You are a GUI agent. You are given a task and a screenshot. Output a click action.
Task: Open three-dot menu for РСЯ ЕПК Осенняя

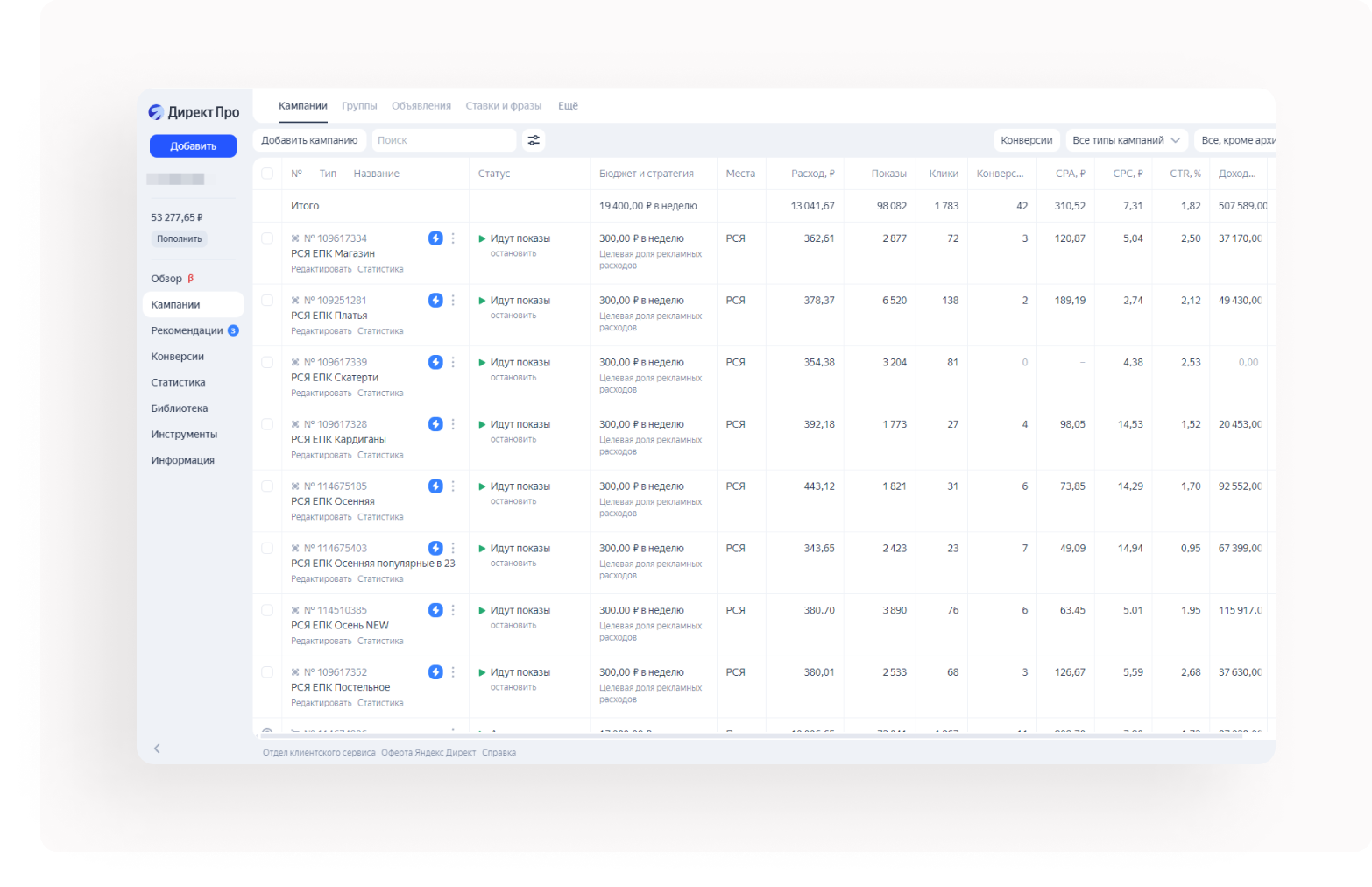click(x=453, y=486)
